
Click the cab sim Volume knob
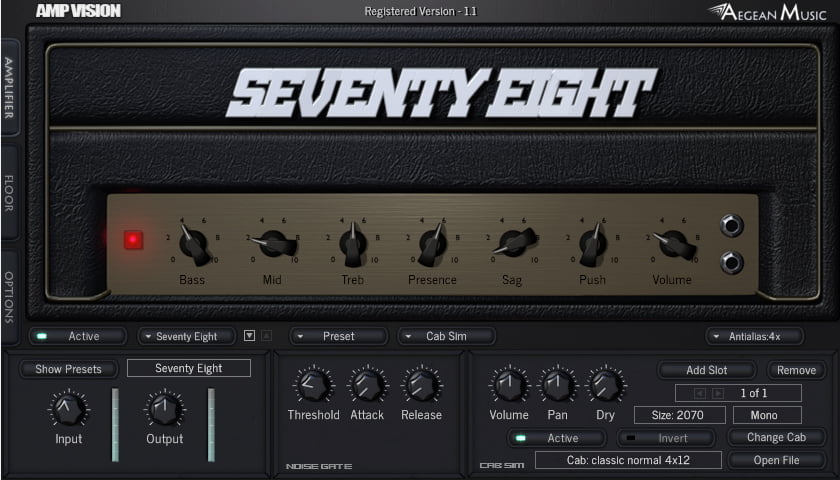[x=509, y=385]
